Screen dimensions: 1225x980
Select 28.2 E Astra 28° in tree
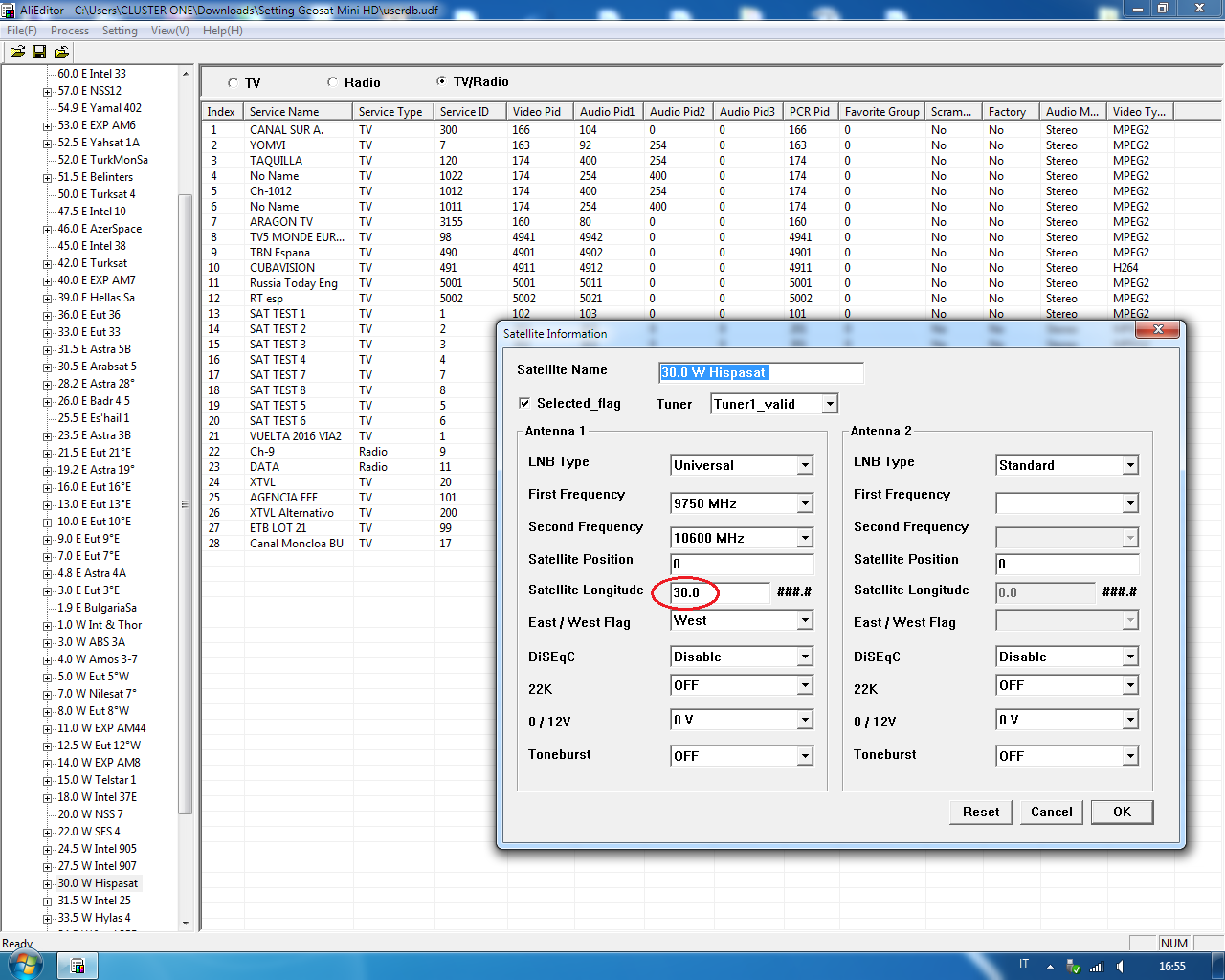[x=96, y=384]
